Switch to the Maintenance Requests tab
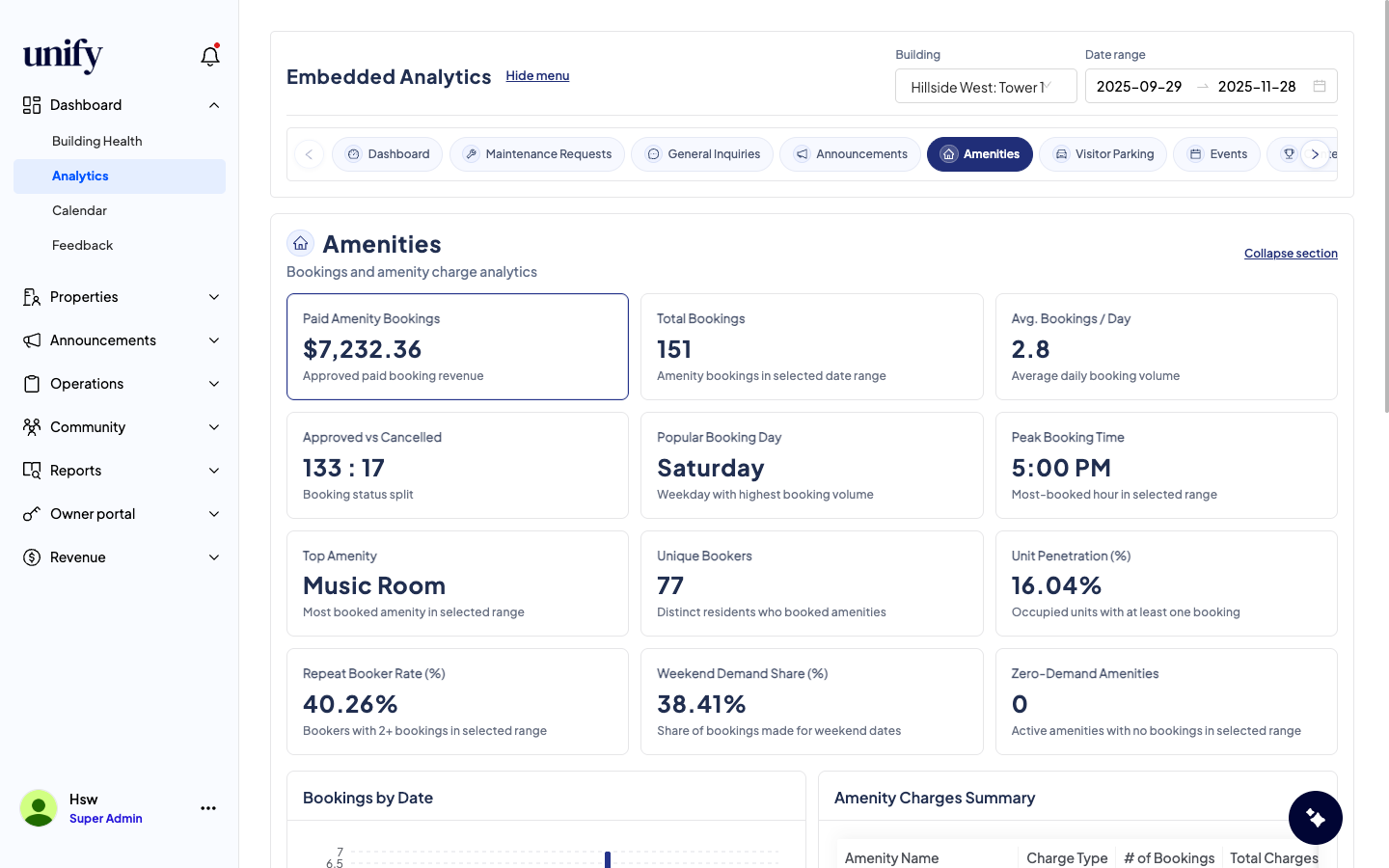 click(x=537, y=154)
